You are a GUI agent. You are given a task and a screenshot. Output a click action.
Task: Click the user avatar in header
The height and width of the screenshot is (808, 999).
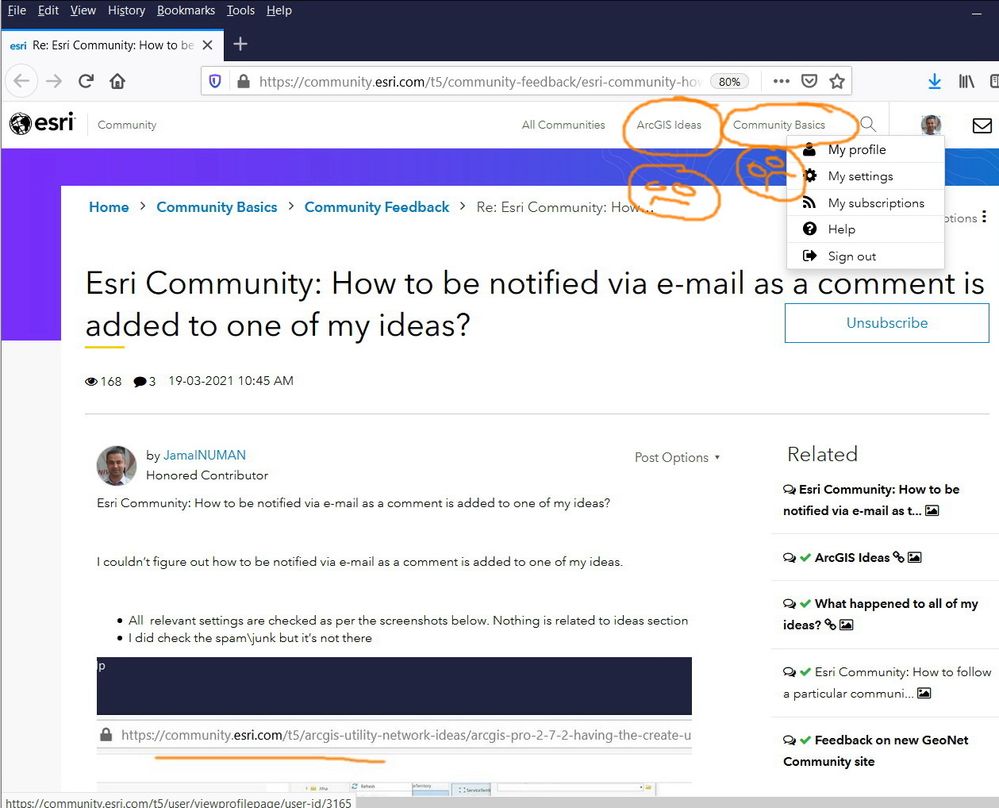[x=931, y=124]
